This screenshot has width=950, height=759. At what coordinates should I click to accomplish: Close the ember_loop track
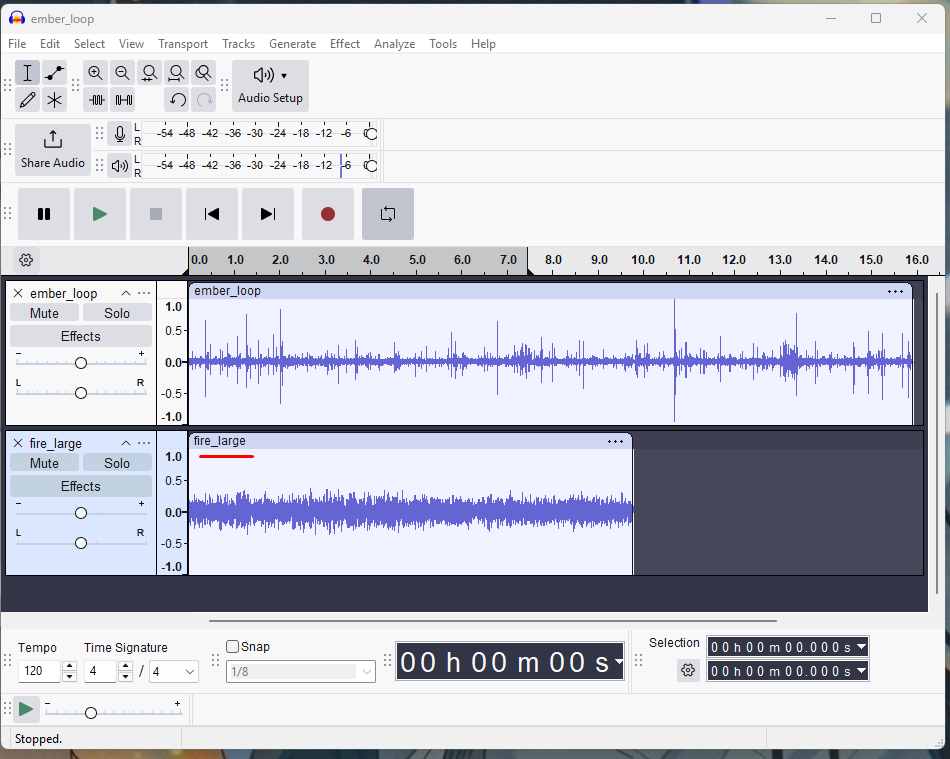pyautogui.click(x=18, y=293)
